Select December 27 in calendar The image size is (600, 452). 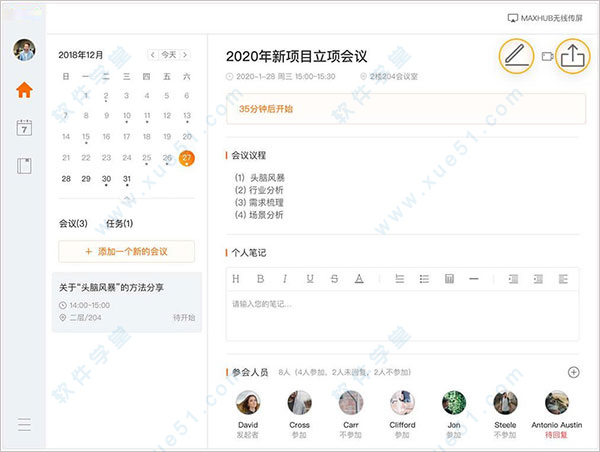coord(186,158)
